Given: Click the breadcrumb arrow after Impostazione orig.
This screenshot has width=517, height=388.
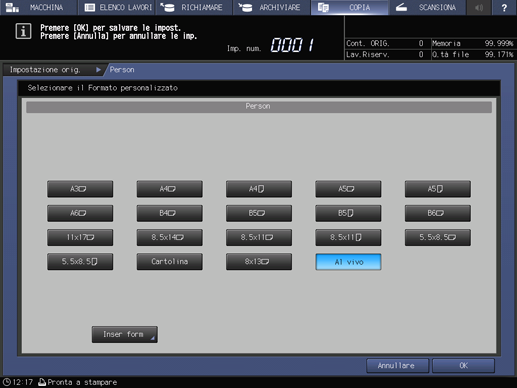Looking at the screenshot, I should coord(98,70).
